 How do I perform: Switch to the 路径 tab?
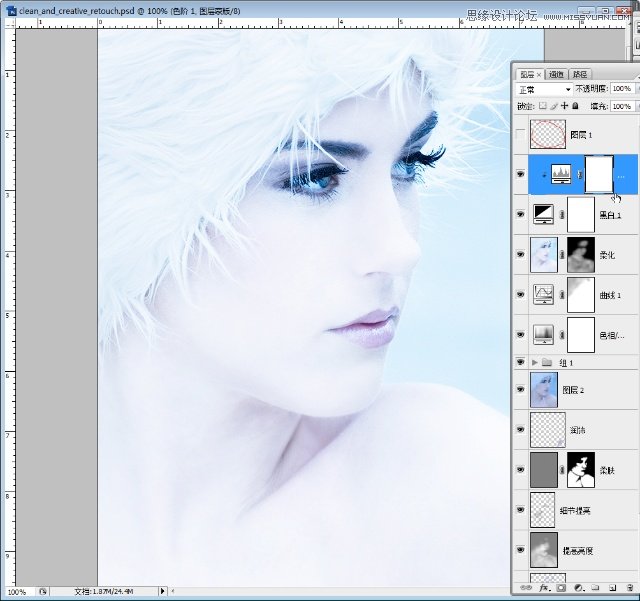tap(580, 74)
